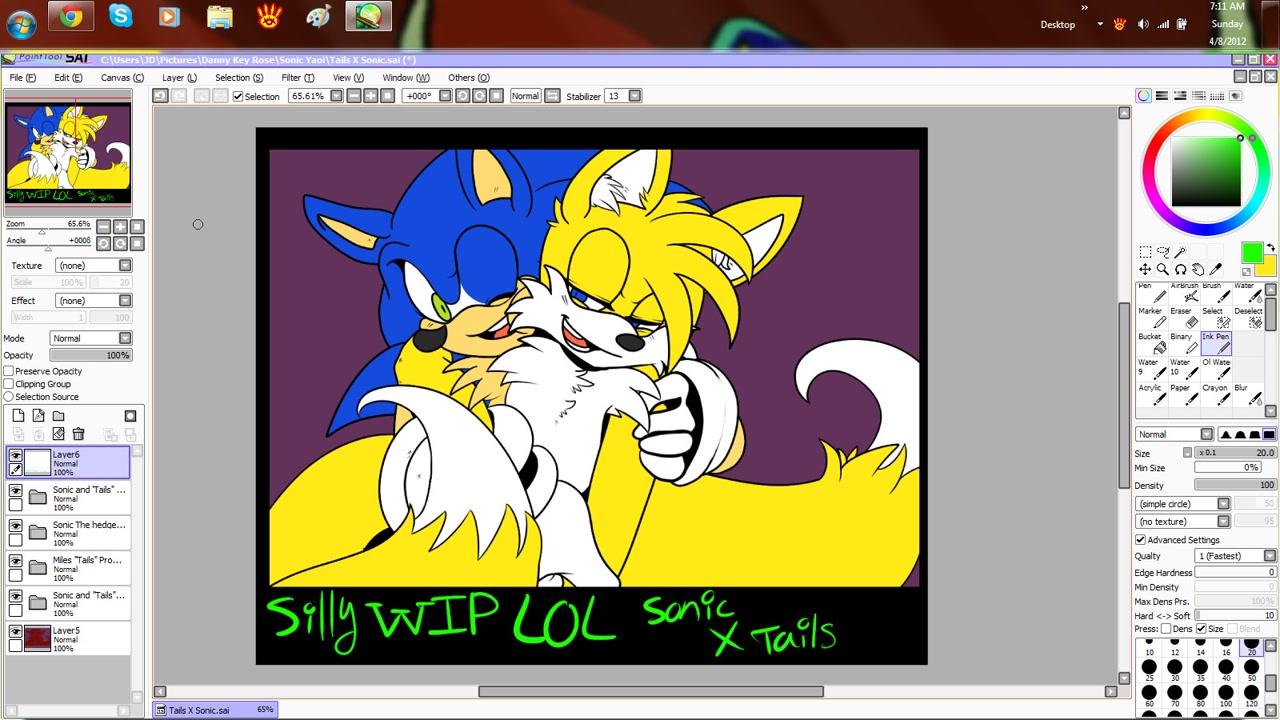Viewport: 1280px width, 720px height.
Task: Click the background yellow color swatch
Action: coord(1268,267)
